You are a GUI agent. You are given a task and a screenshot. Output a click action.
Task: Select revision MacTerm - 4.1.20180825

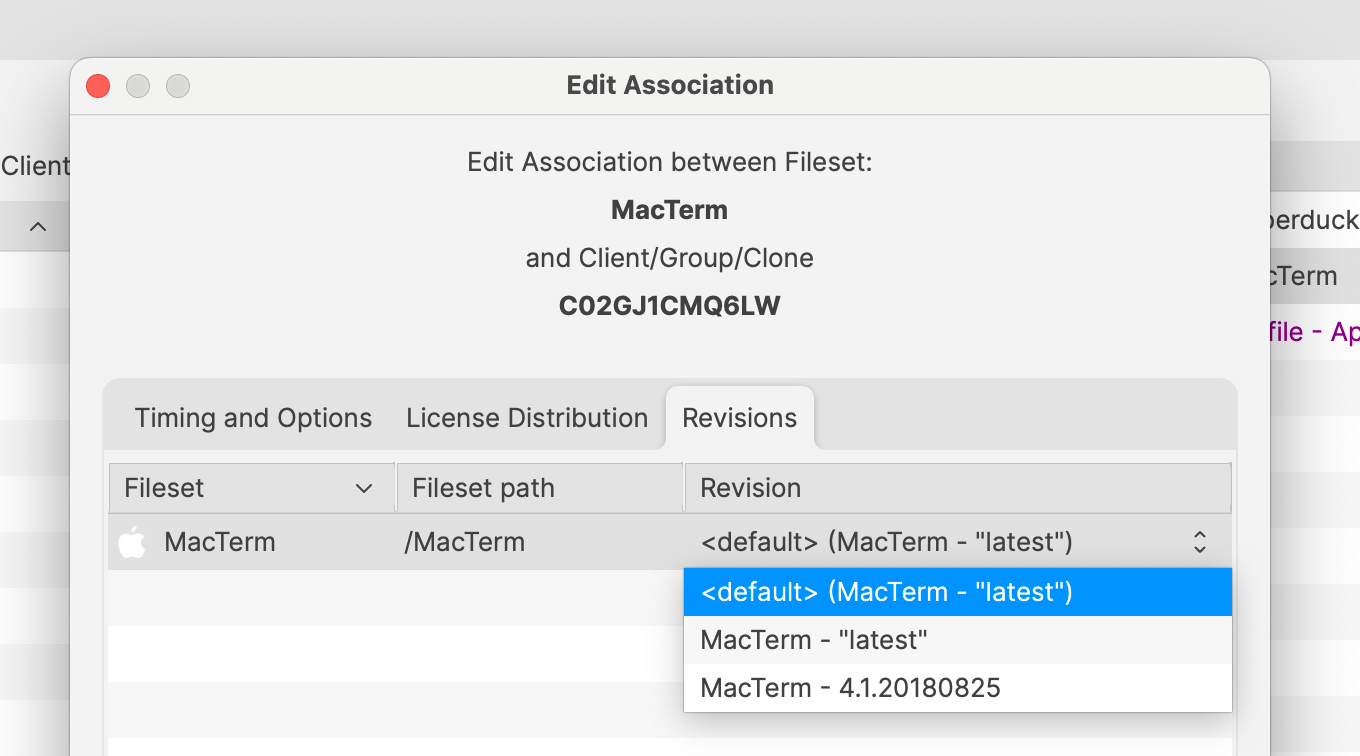pyautogui.click(x=957, y=688)
